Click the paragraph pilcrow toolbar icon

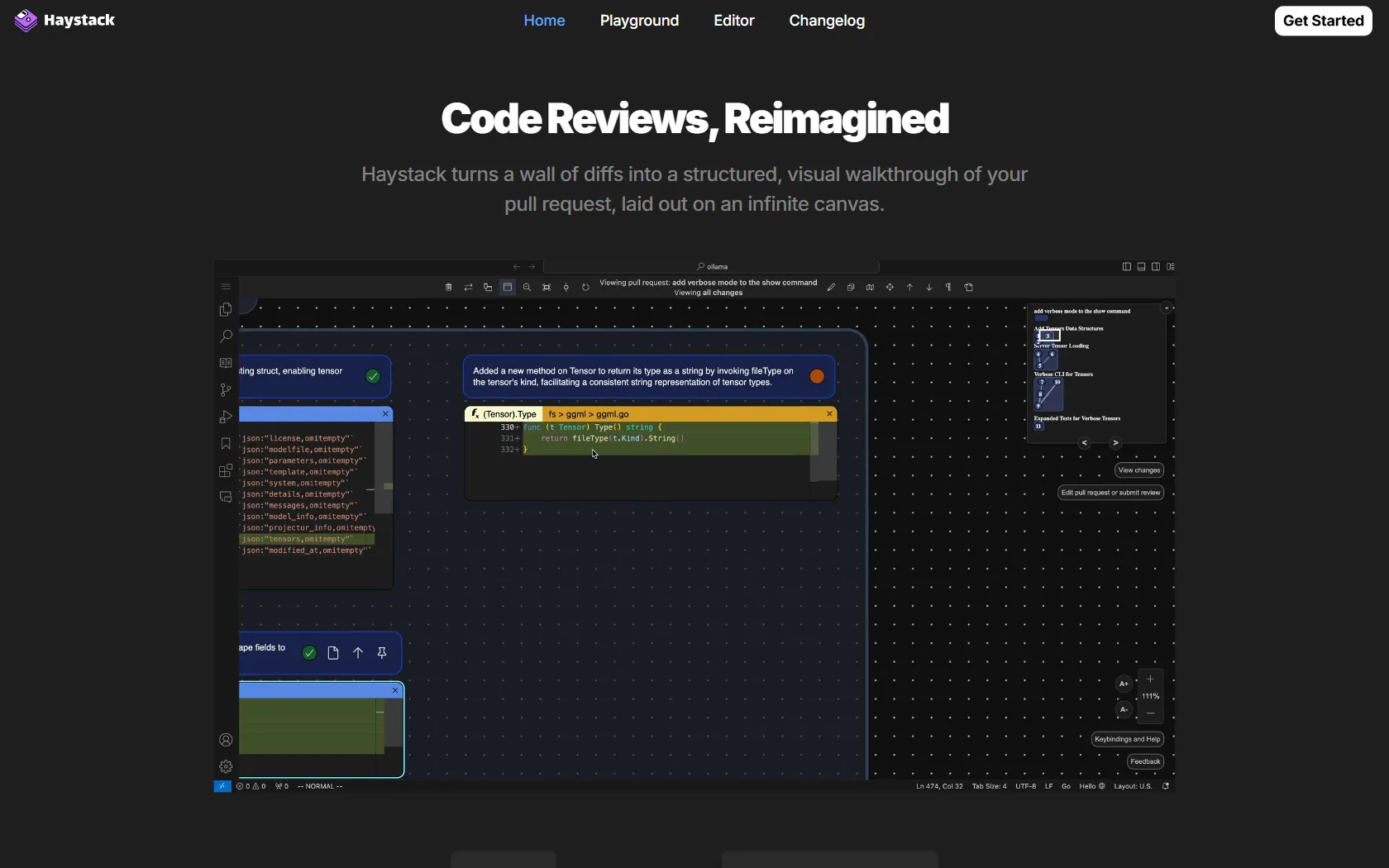tap(948, 288)
